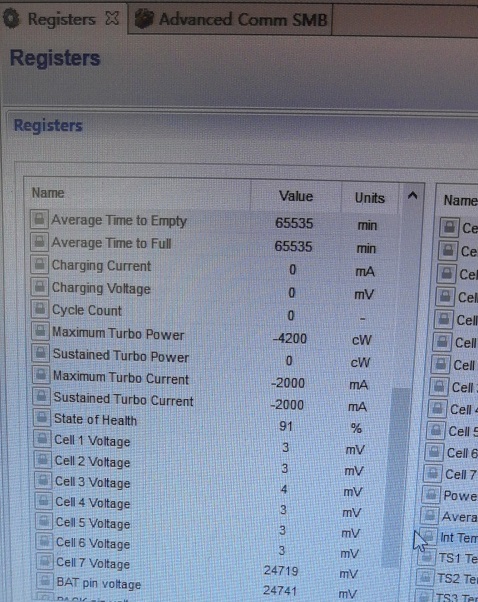Click lock icon beside Power row in right table

pos(431,494)
